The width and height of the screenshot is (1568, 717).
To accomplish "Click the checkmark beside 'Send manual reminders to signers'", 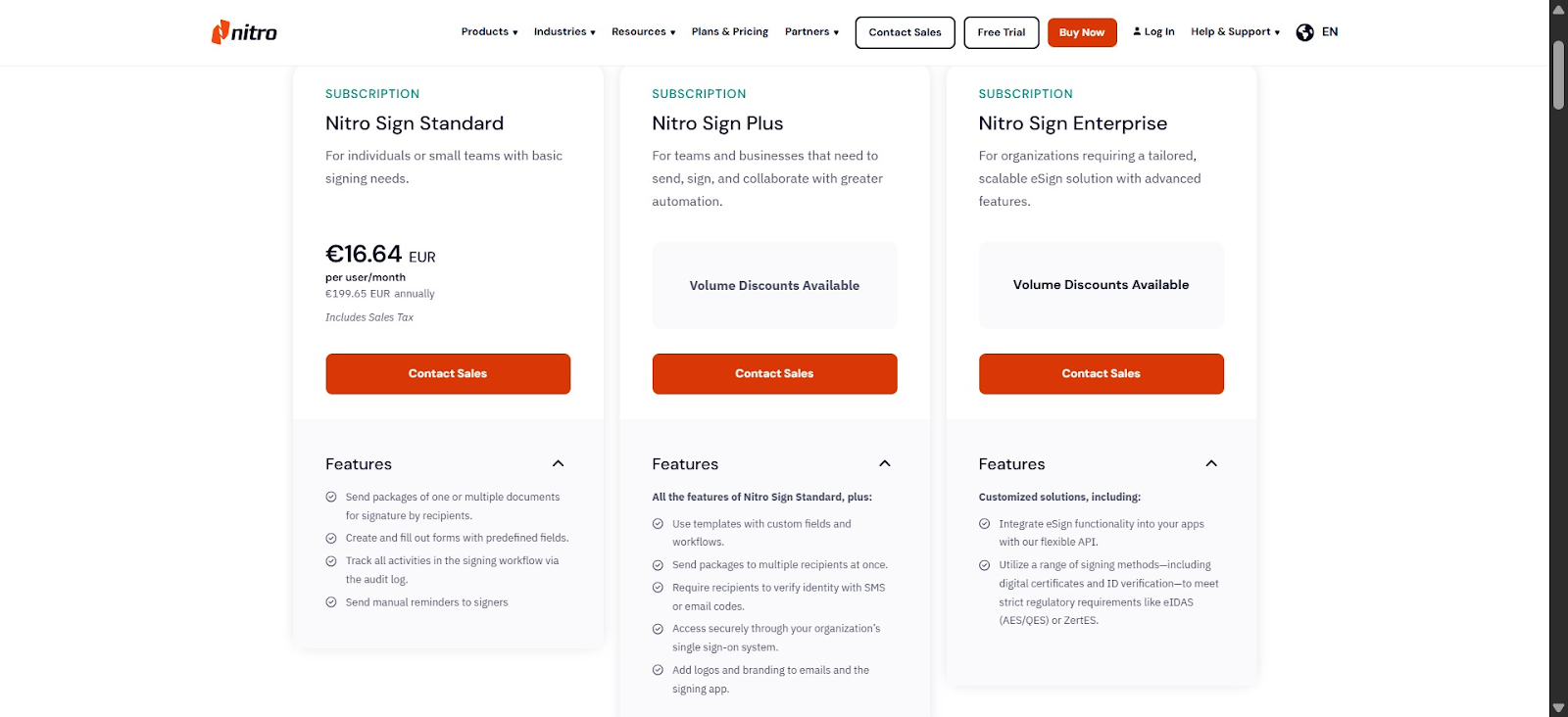I will (330, 601).
